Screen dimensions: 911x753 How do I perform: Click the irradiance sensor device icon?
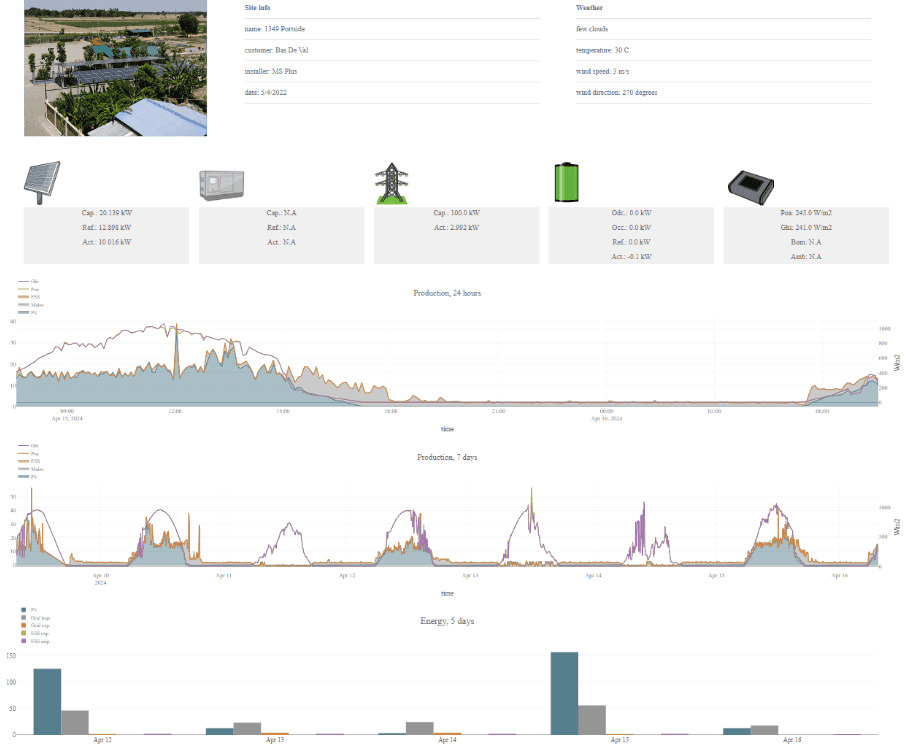pos(751,187)
